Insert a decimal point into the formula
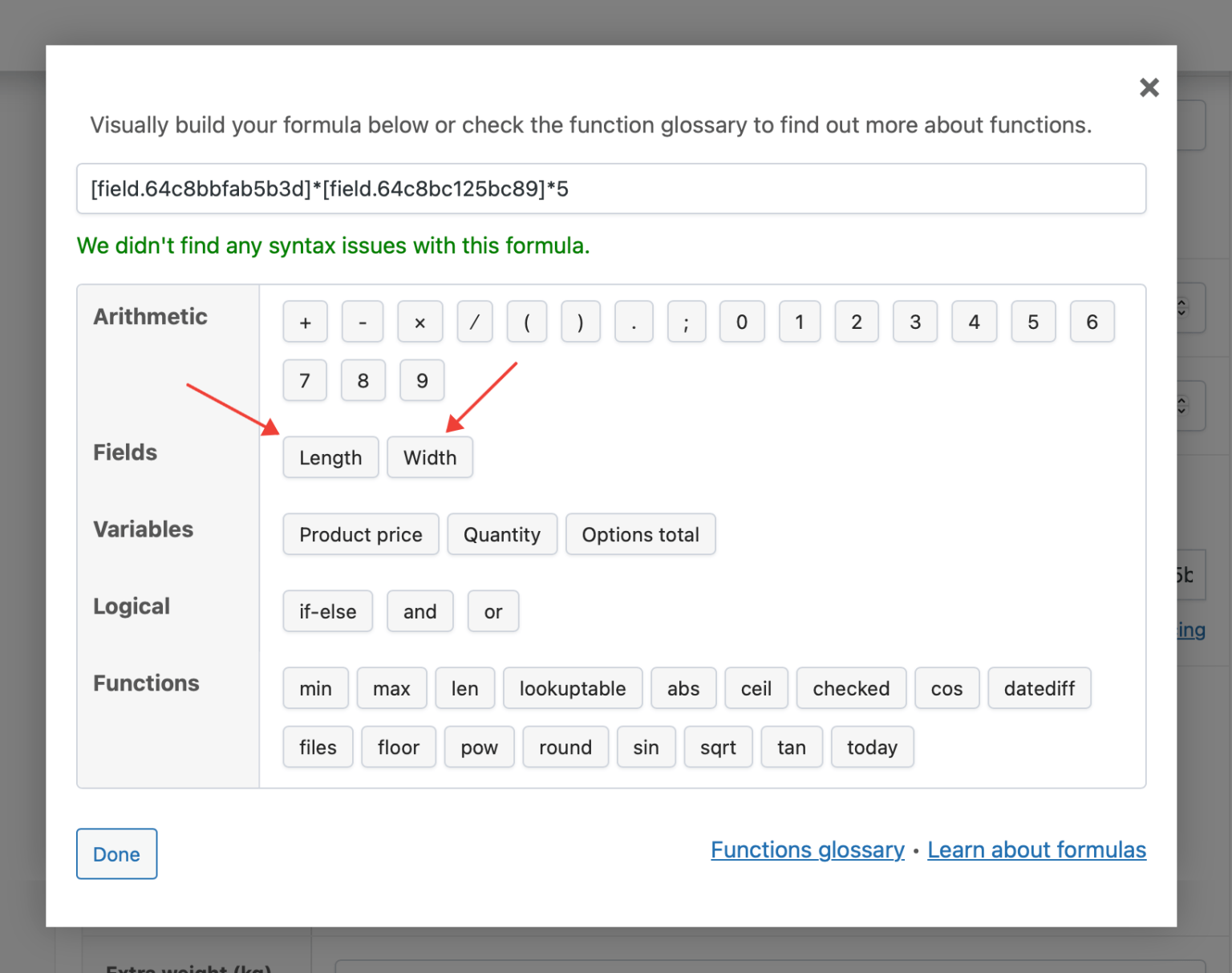Image resolution: width=1232 pixels, height=973 pixels. point(633,322)
